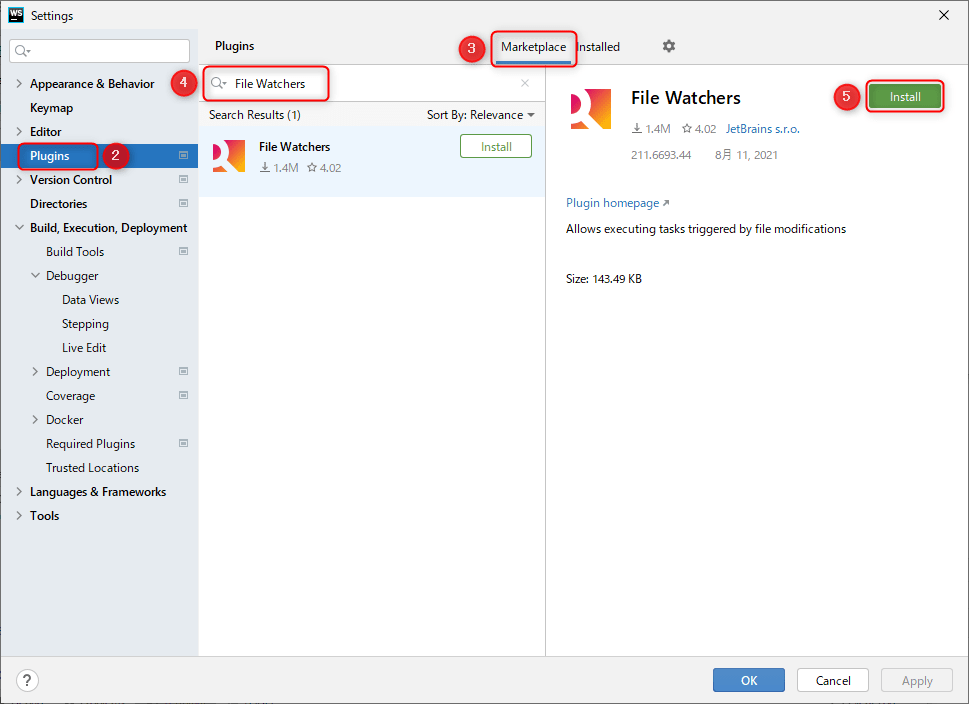Collapse the Debugger node
Viewport: 969px width, 704px height.
click(x=35, y=276)
